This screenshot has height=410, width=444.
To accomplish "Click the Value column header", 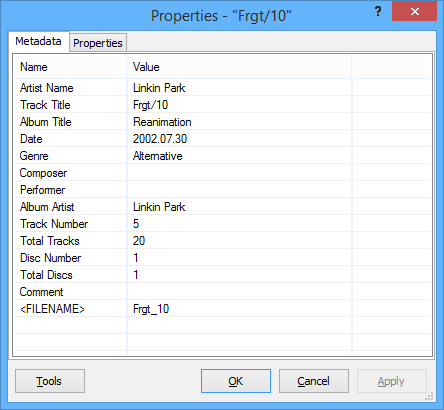I will 239,67.
